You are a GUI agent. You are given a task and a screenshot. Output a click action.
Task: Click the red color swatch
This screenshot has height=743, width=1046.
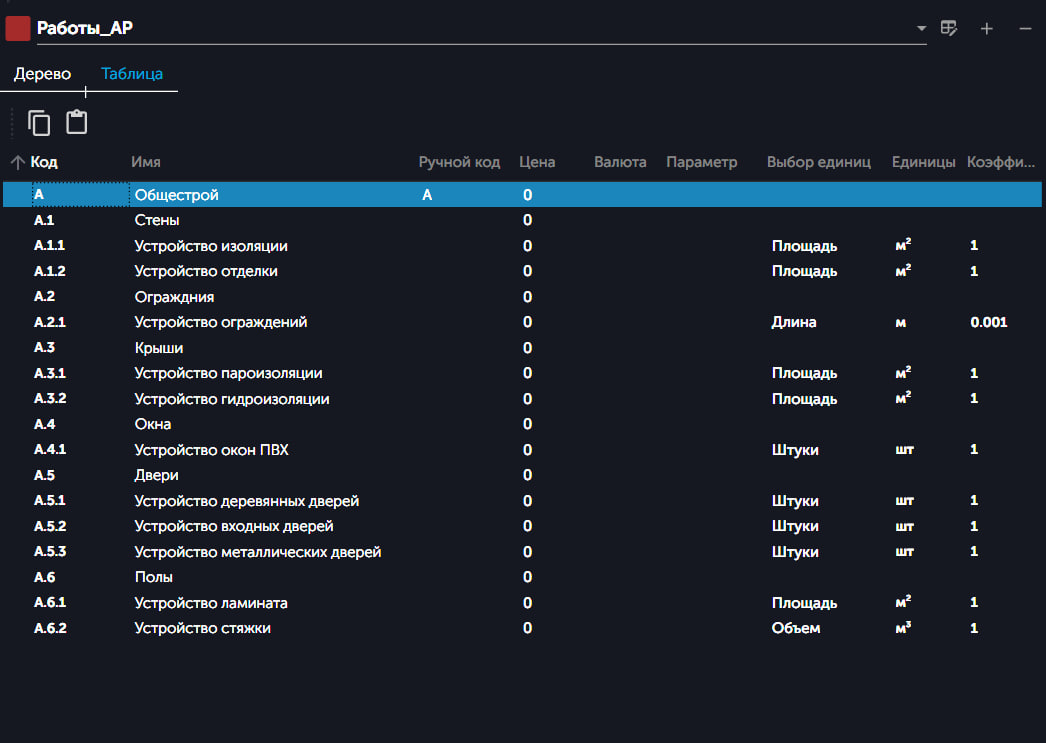(18, 28)
